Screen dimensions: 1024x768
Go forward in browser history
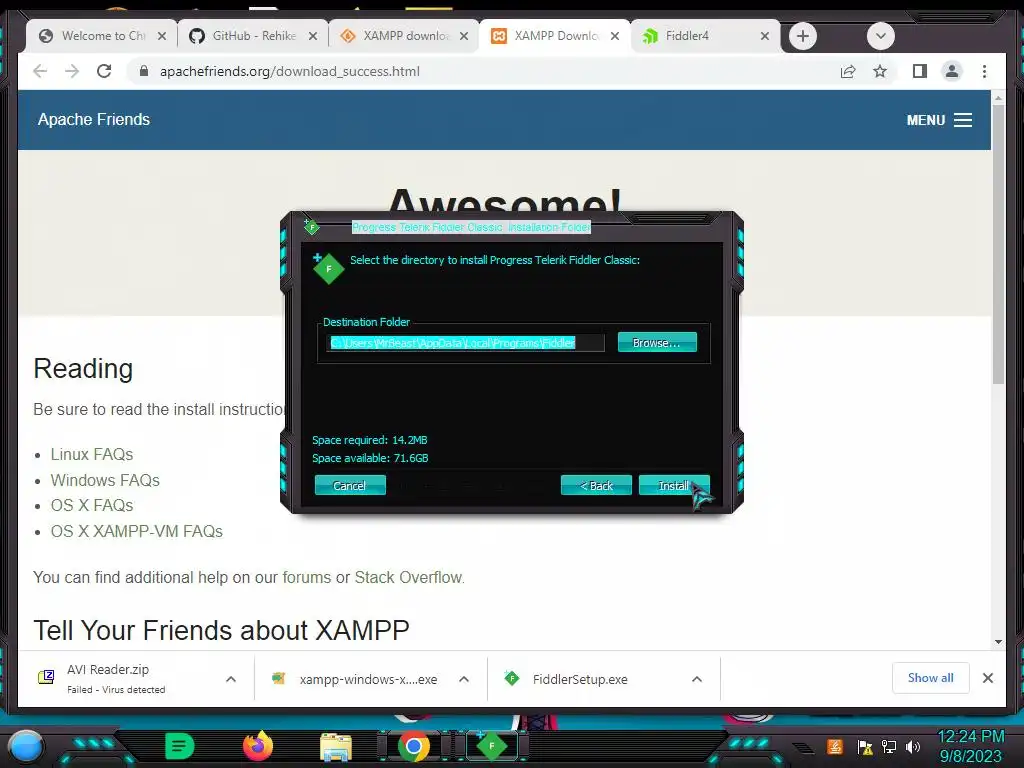72,71
